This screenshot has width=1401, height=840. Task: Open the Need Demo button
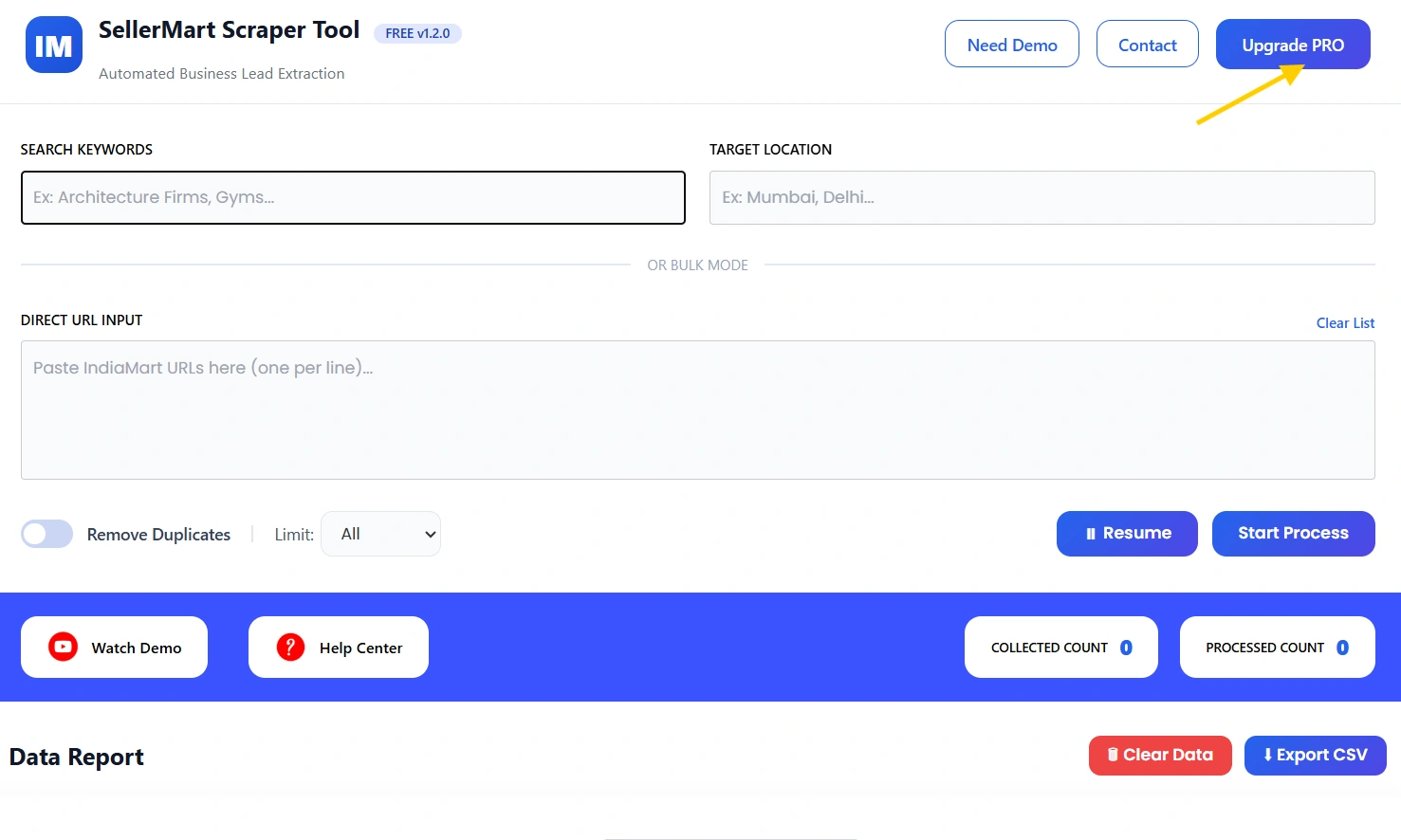[x=1012, y=45]
